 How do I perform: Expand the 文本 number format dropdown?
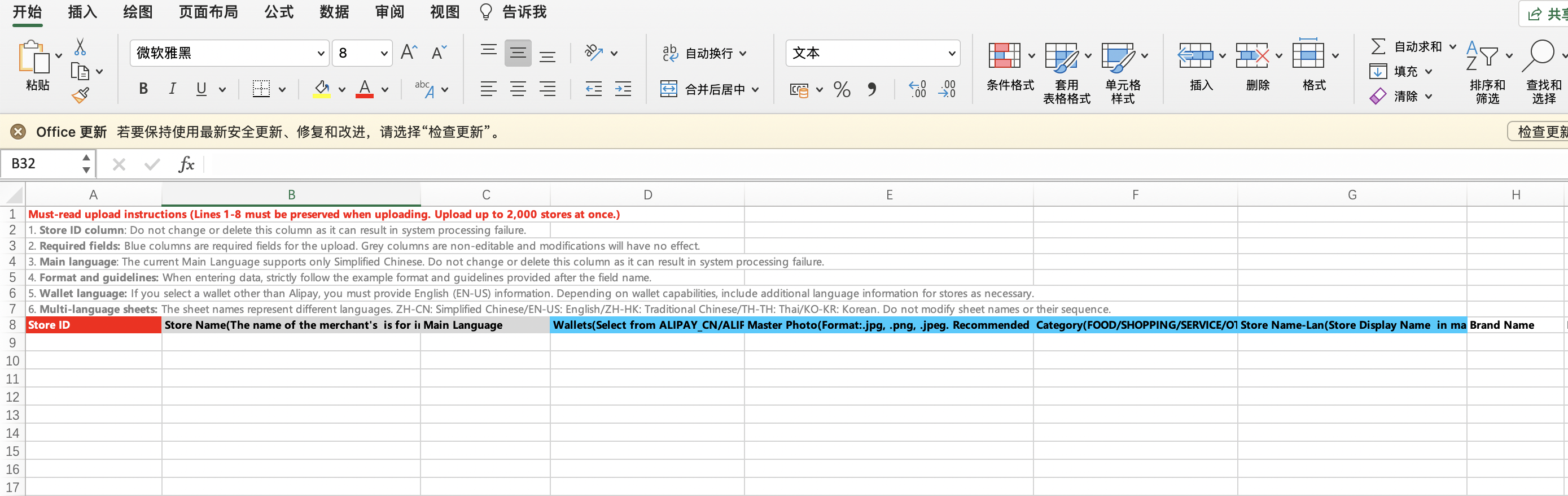coord(951,54)
